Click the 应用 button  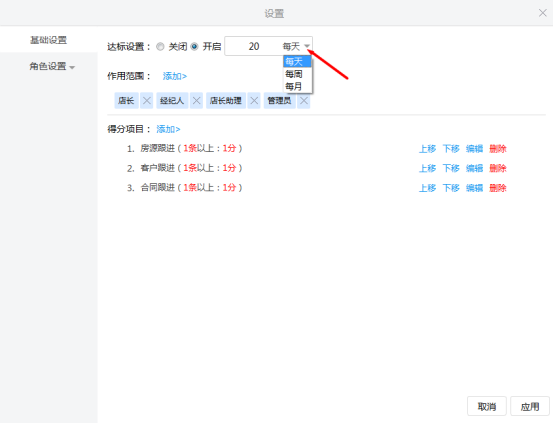point(530,406)
